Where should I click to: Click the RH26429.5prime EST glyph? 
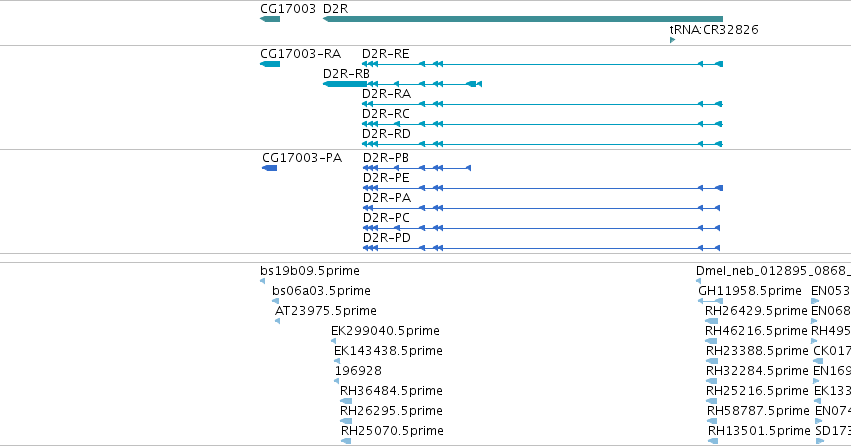(x=711, y=321)
